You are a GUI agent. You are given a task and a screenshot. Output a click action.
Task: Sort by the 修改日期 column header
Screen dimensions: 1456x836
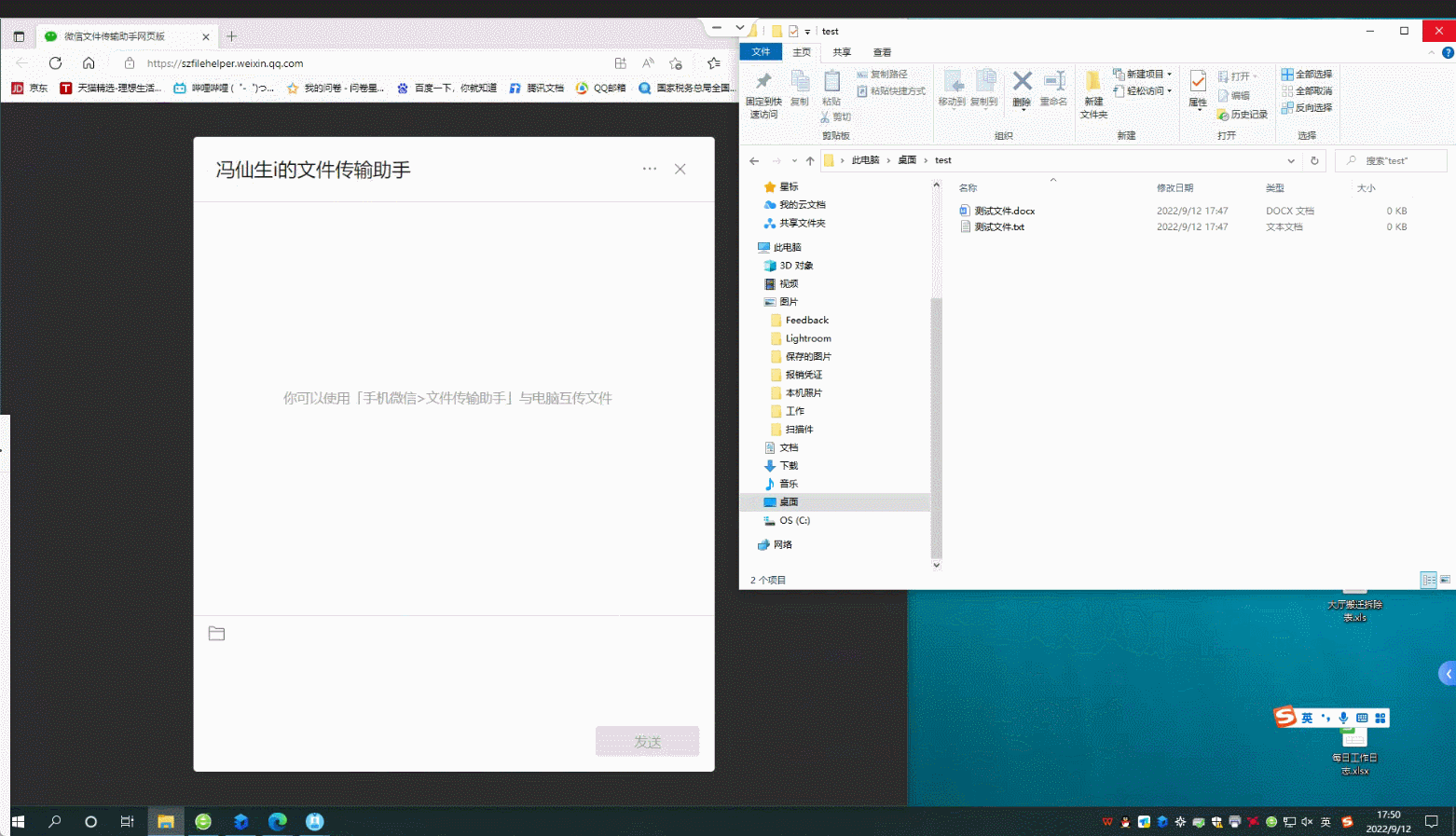pos(1174,187)
